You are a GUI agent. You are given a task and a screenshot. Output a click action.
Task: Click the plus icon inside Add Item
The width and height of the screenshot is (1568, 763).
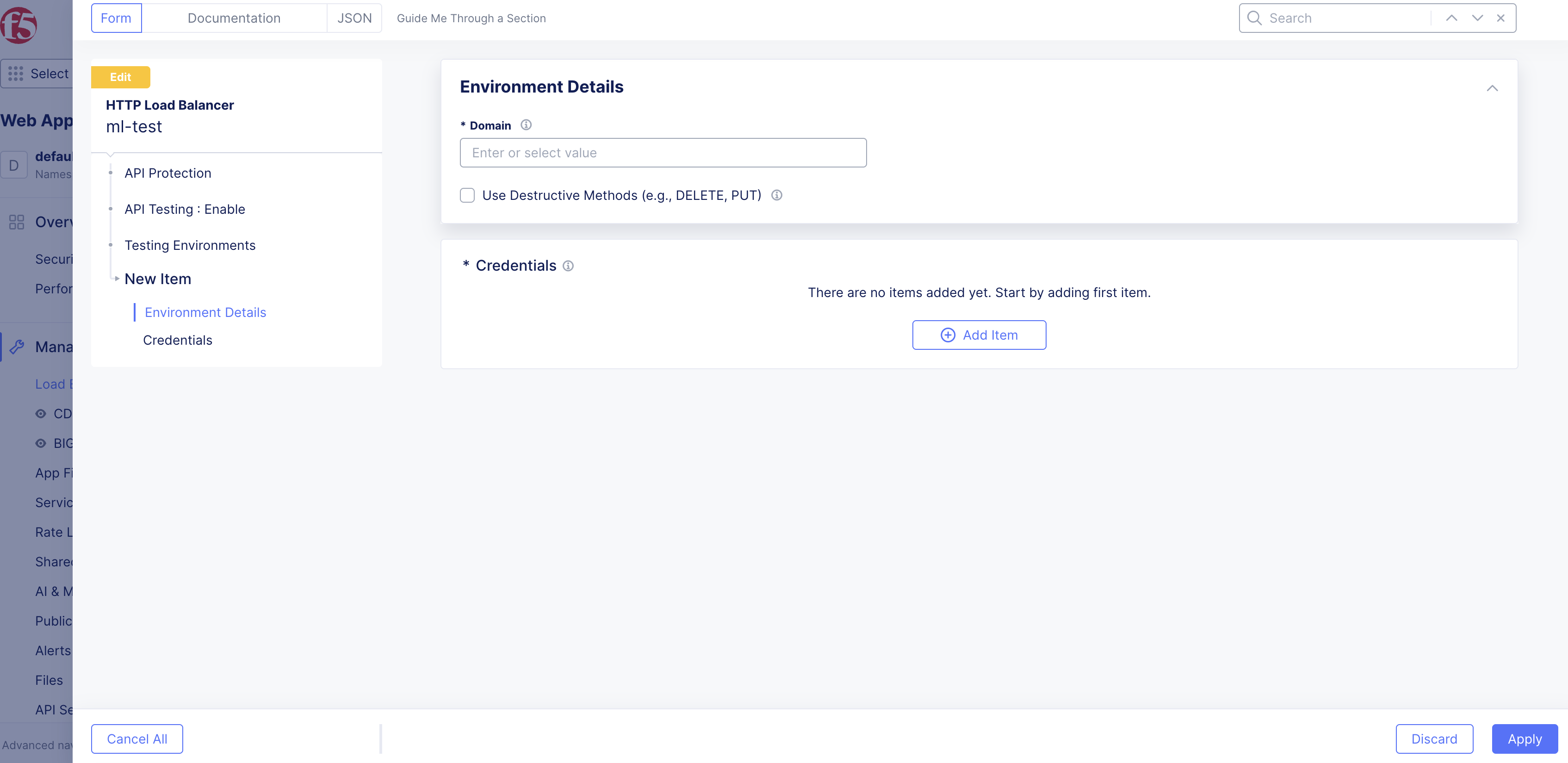[948, 335]
